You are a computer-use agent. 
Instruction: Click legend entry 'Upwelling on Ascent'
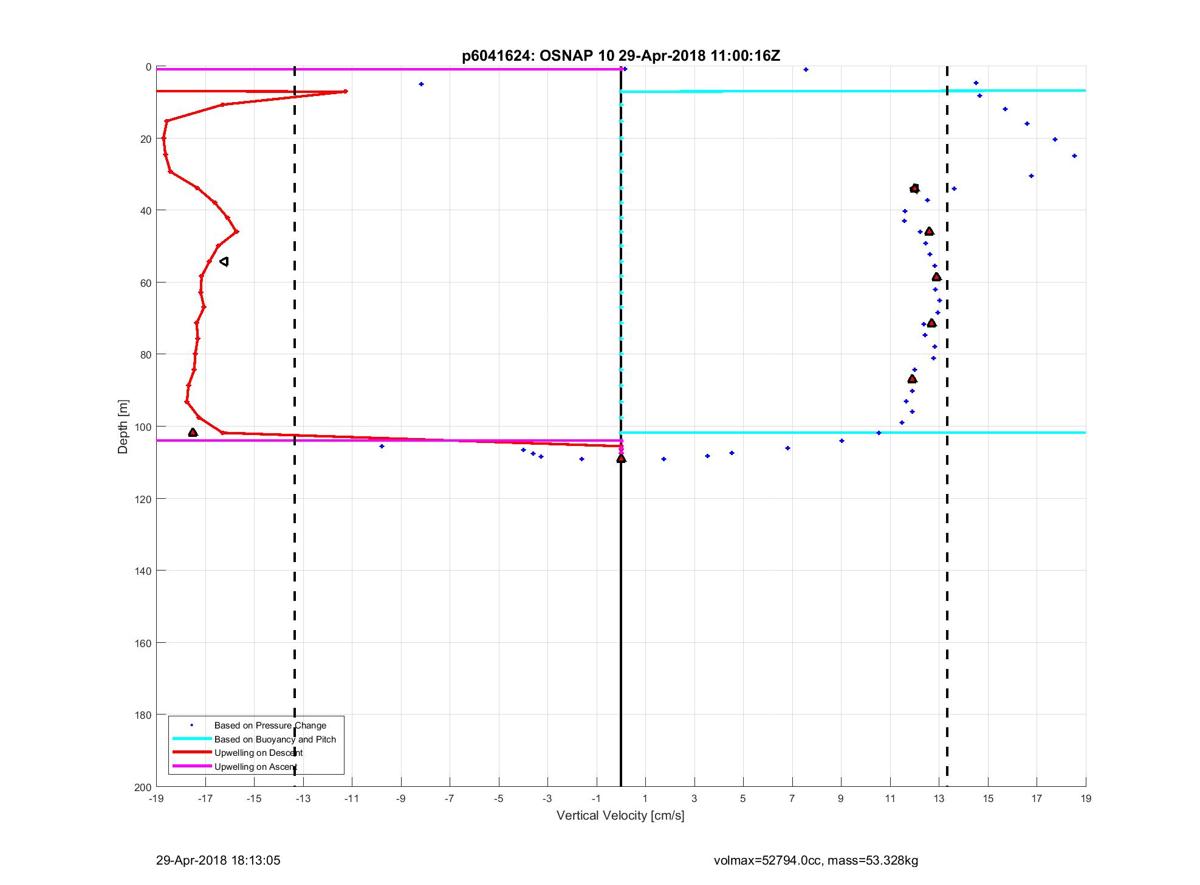256,766
